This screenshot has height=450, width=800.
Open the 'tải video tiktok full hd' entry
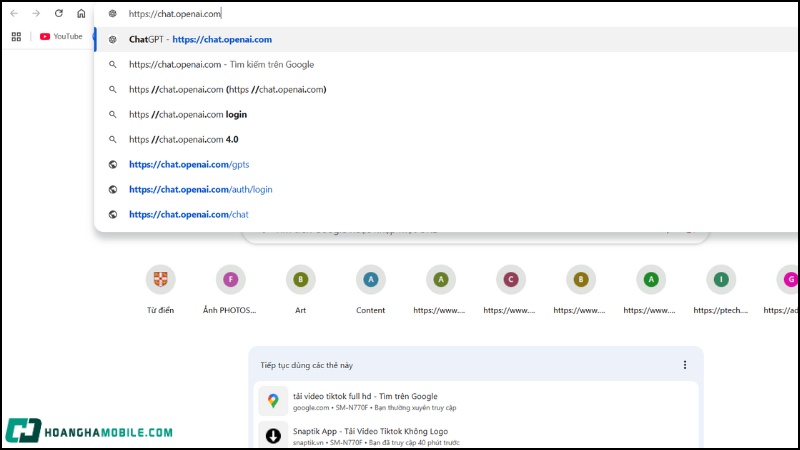365,397
